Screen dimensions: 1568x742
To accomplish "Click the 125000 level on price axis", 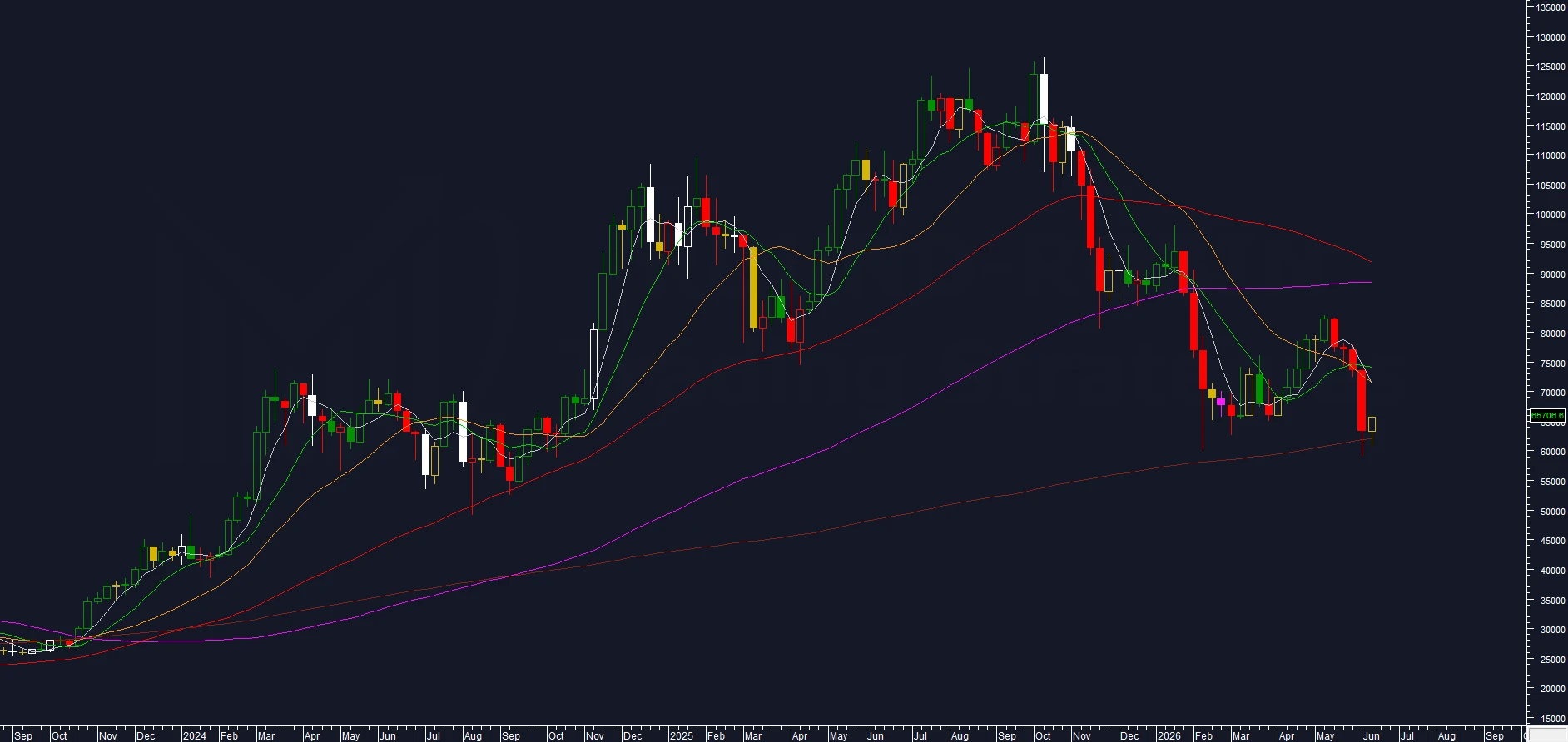I will tap(1551, 67).
